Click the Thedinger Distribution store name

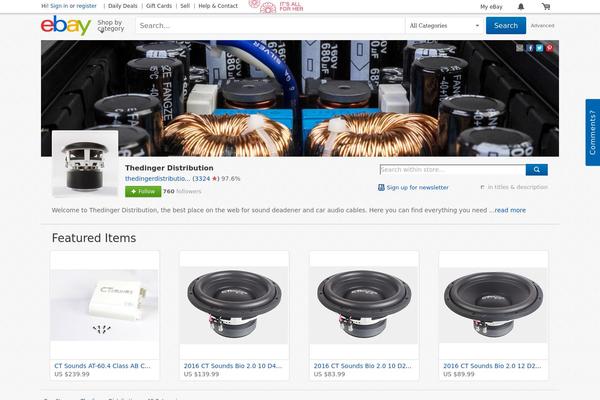tap(169, 168)
